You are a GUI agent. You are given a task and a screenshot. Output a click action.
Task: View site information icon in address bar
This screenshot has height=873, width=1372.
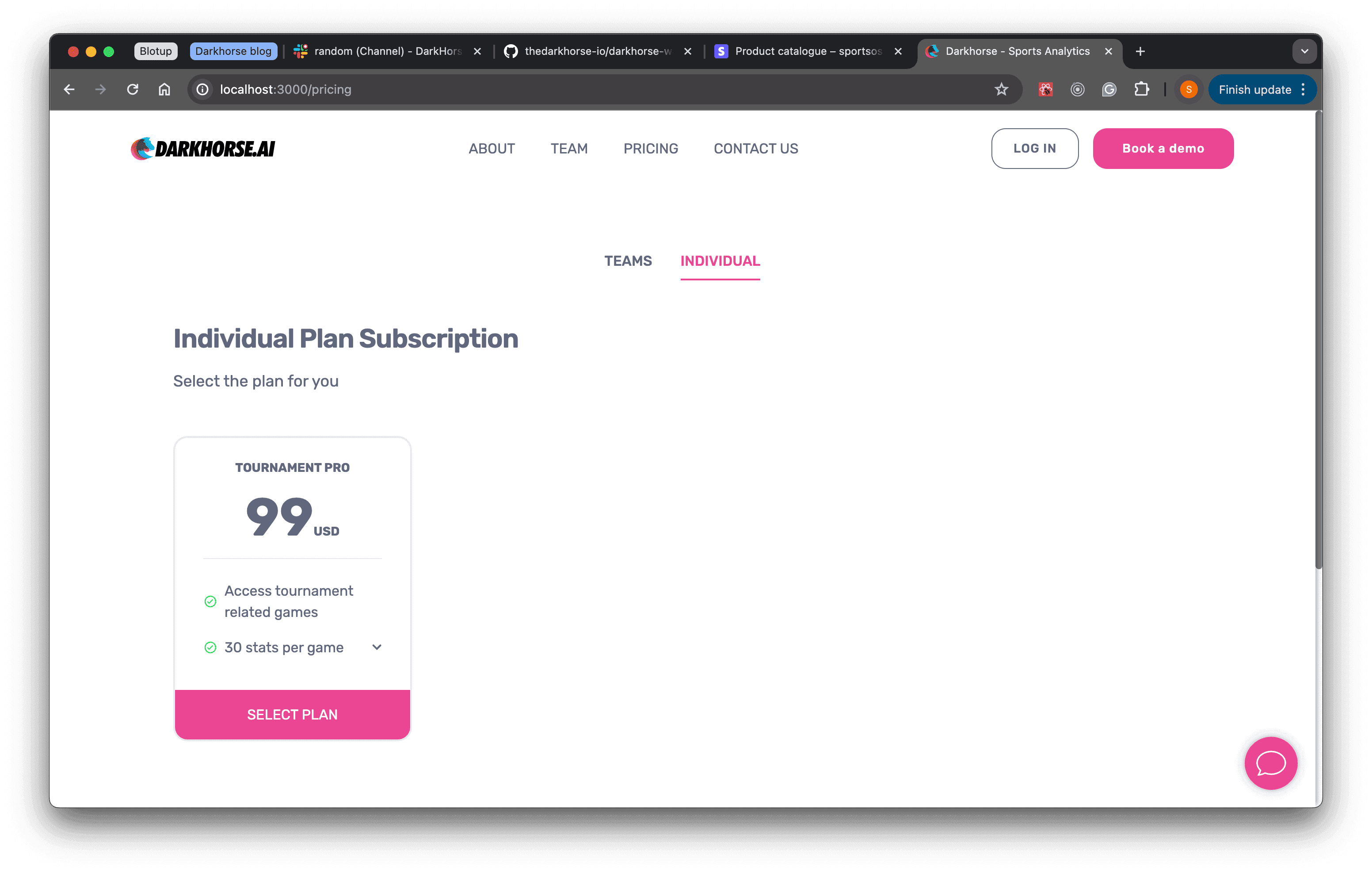pos(202,89)
